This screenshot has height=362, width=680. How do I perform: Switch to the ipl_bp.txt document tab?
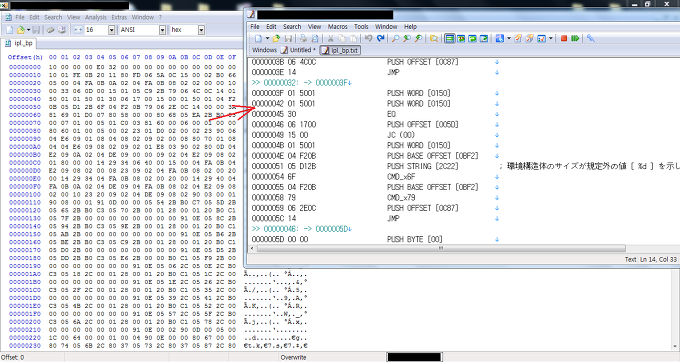point(340,50)
